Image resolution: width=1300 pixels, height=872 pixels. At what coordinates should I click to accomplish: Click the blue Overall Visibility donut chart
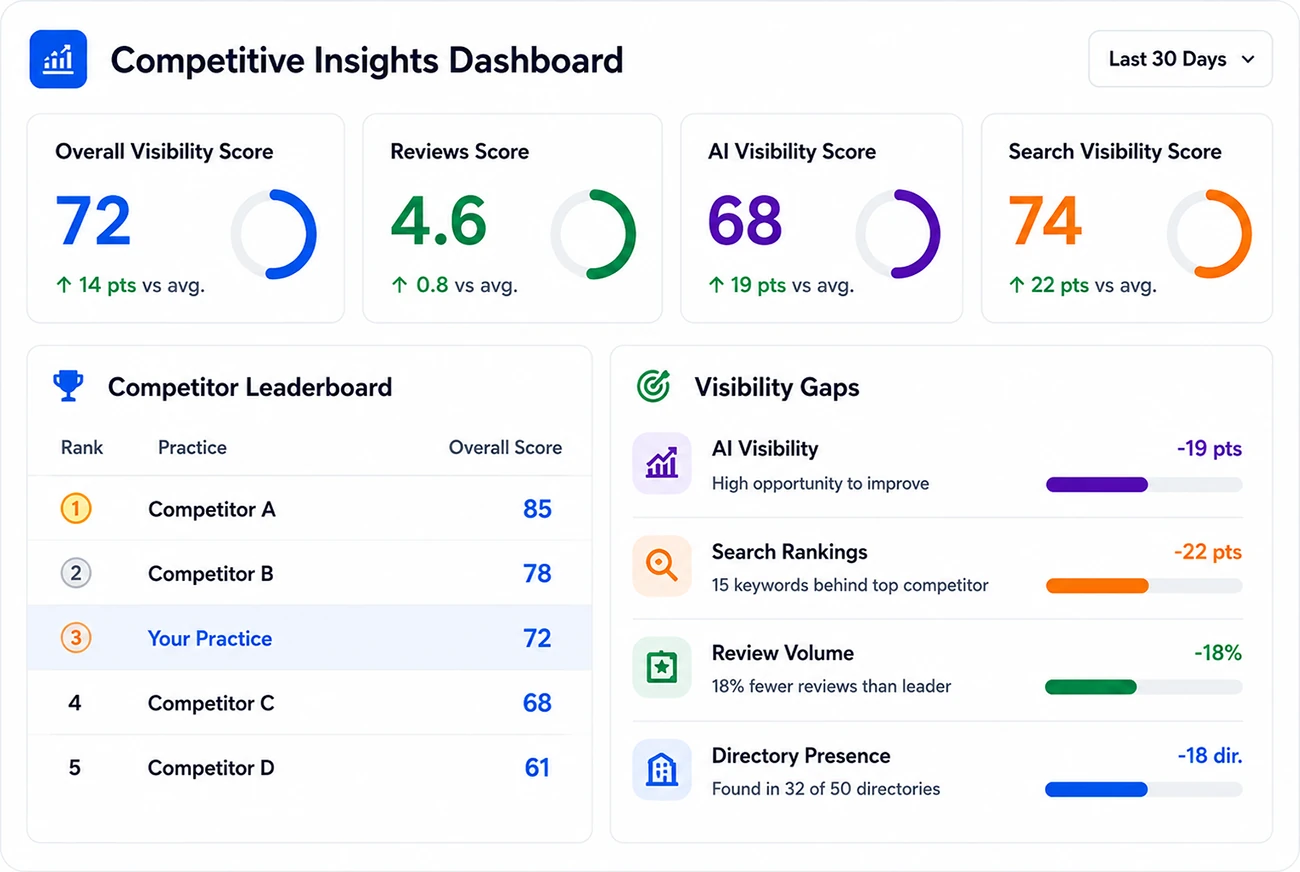click(274, 234)
